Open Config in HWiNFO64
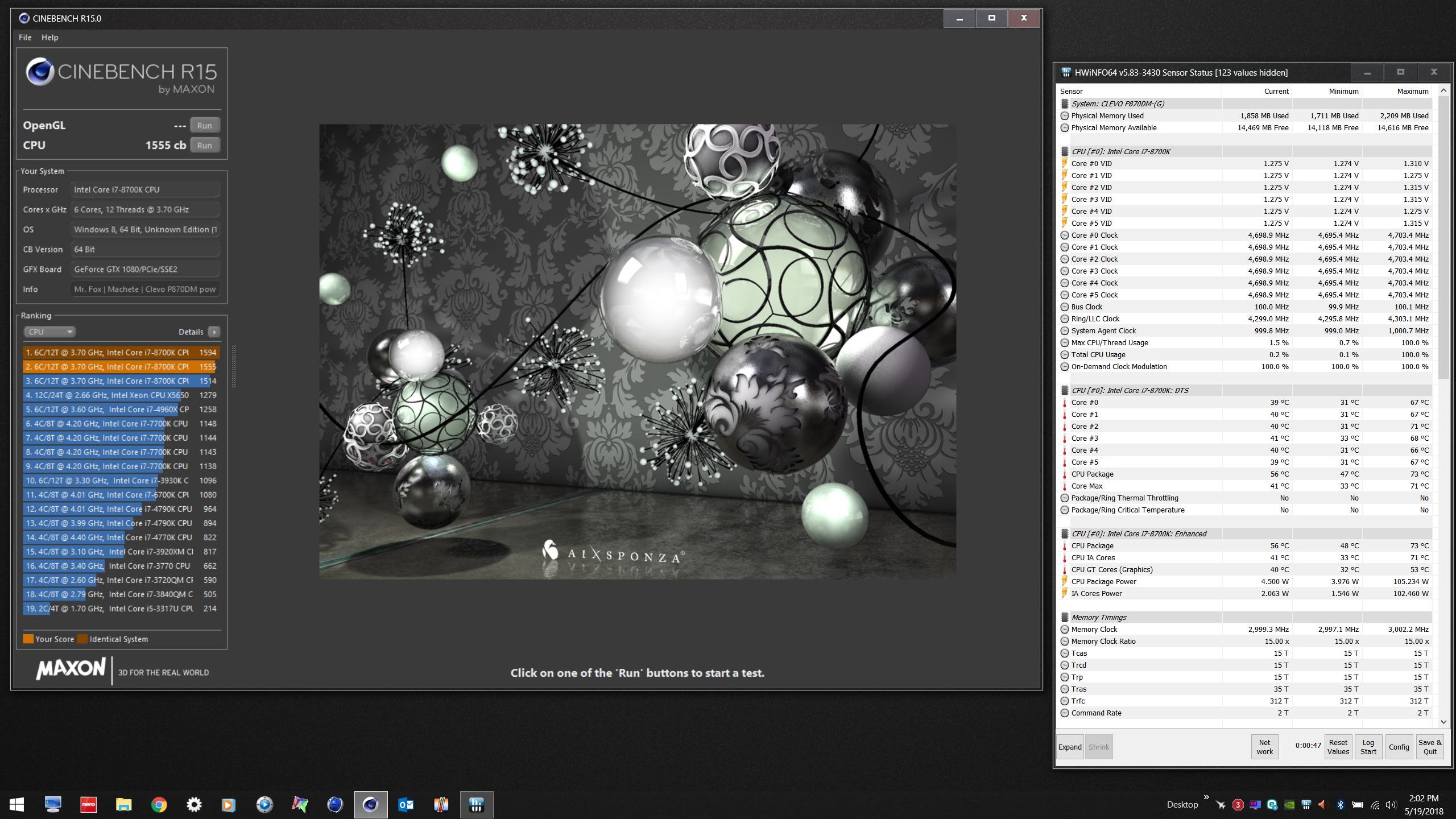Image resolution: width=1456 pixels, height=819 pixels. (1399, 747)
